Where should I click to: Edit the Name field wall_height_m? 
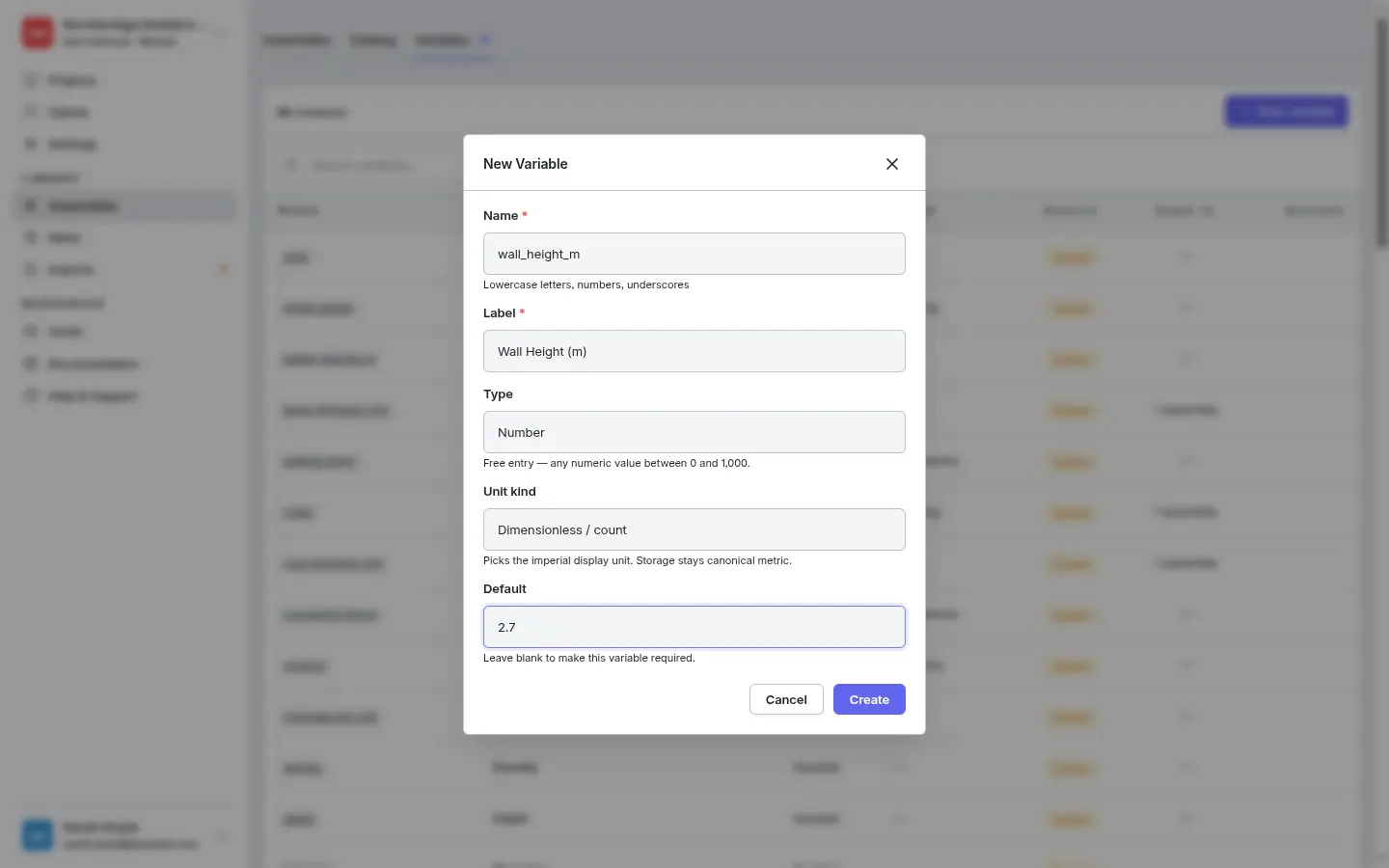coord(694,254)
